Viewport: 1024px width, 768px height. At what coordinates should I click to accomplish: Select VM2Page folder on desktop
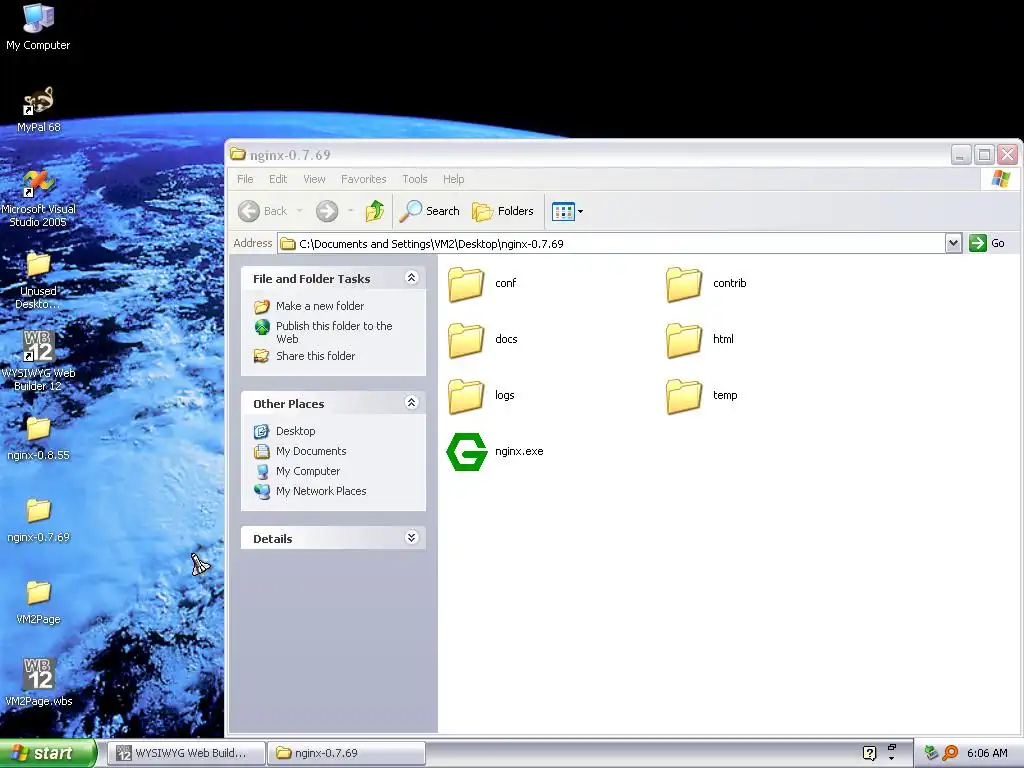38,602
